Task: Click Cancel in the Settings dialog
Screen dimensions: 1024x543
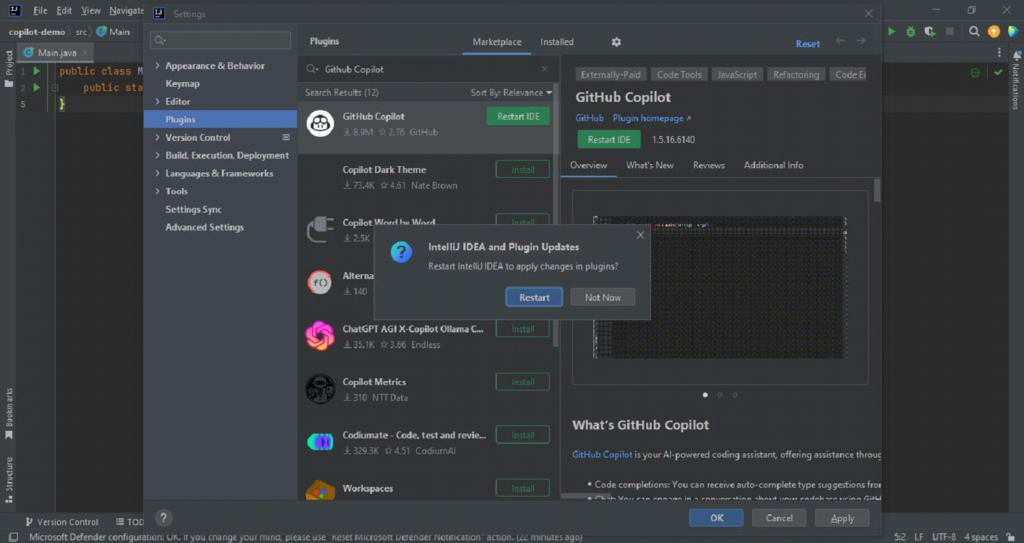Action: [x=779, y=518]
